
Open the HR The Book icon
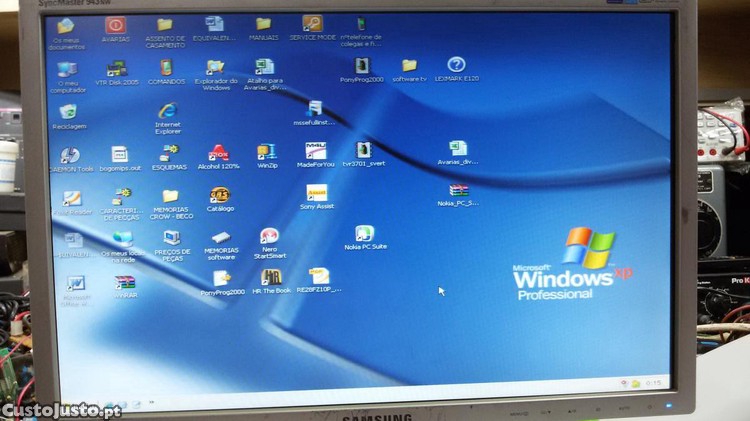[271, 277]
